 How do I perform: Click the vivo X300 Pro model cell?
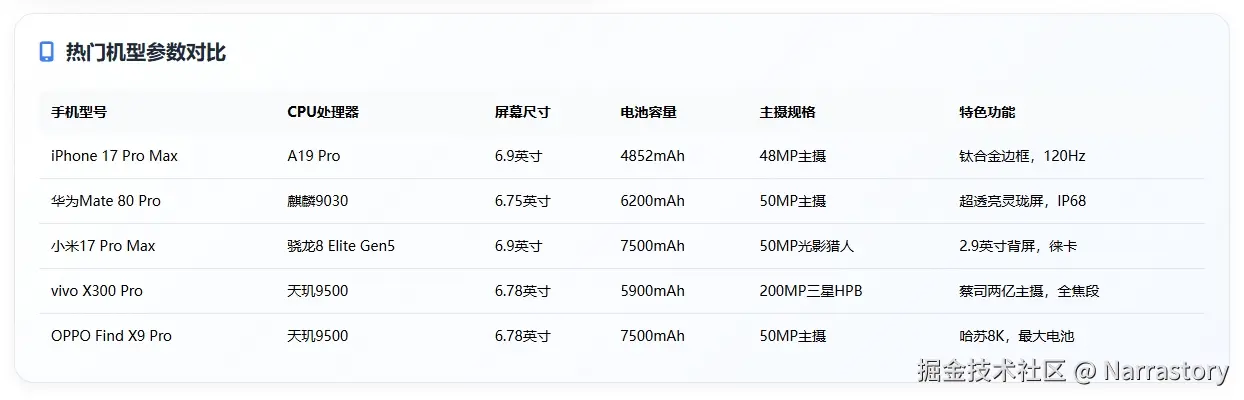click(x=97, y=291)
